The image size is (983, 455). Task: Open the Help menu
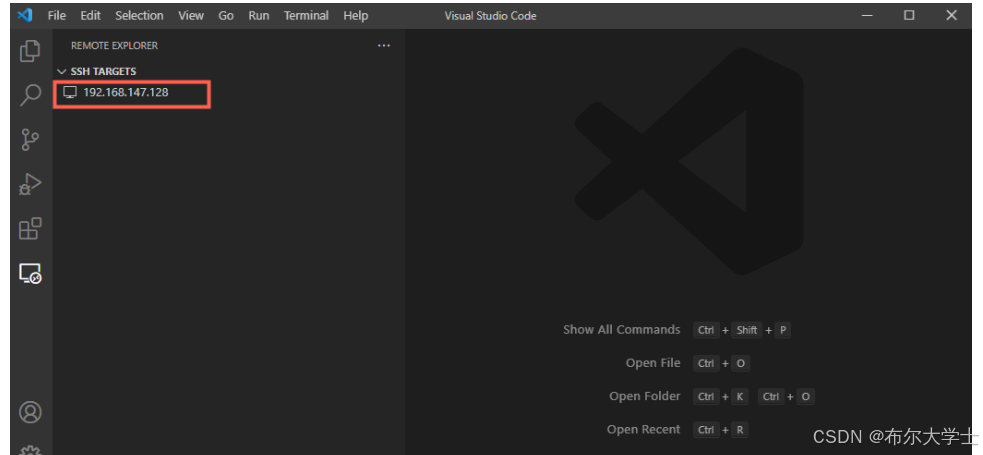pyautogui.click(x=355, y=16)
